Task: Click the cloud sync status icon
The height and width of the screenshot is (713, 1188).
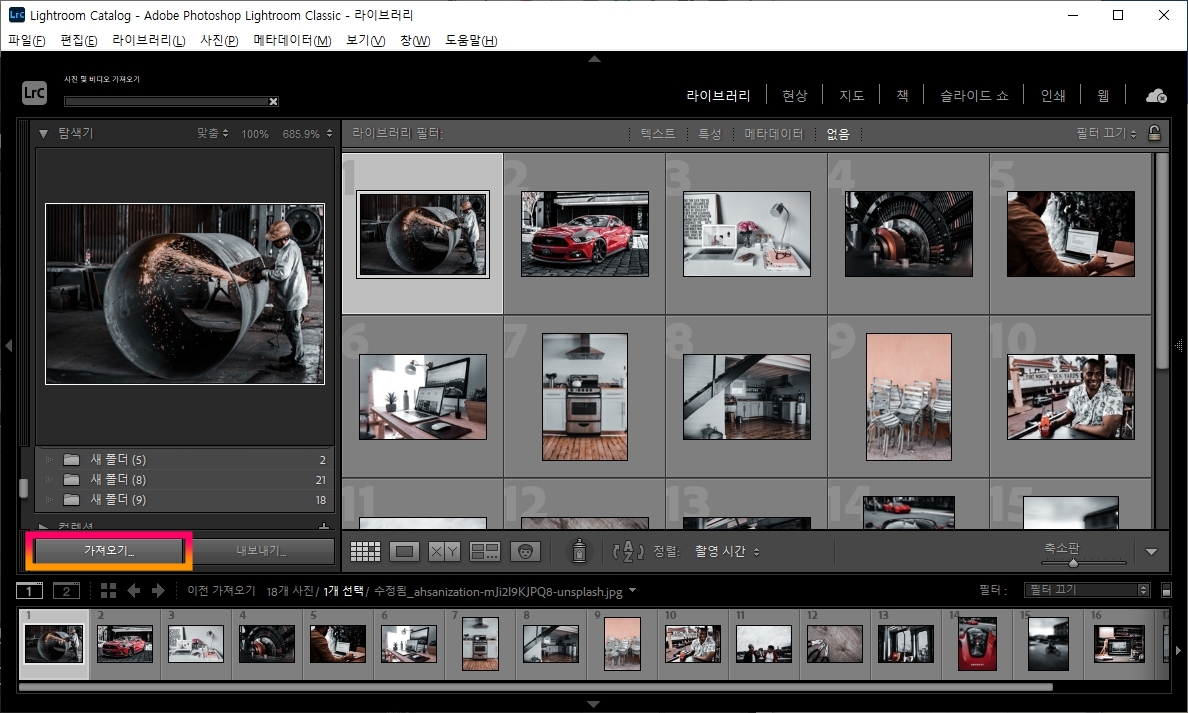Action: tap(1156, 95)
